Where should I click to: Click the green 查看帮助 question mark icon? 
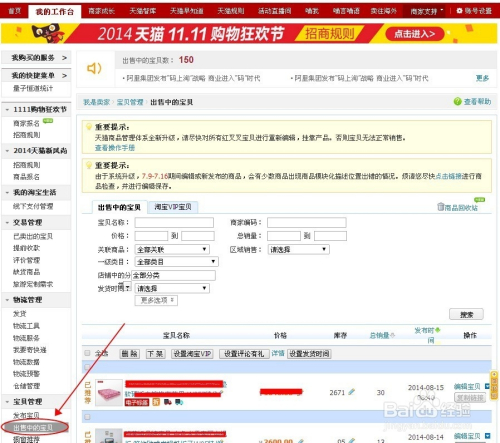(458, 101)
